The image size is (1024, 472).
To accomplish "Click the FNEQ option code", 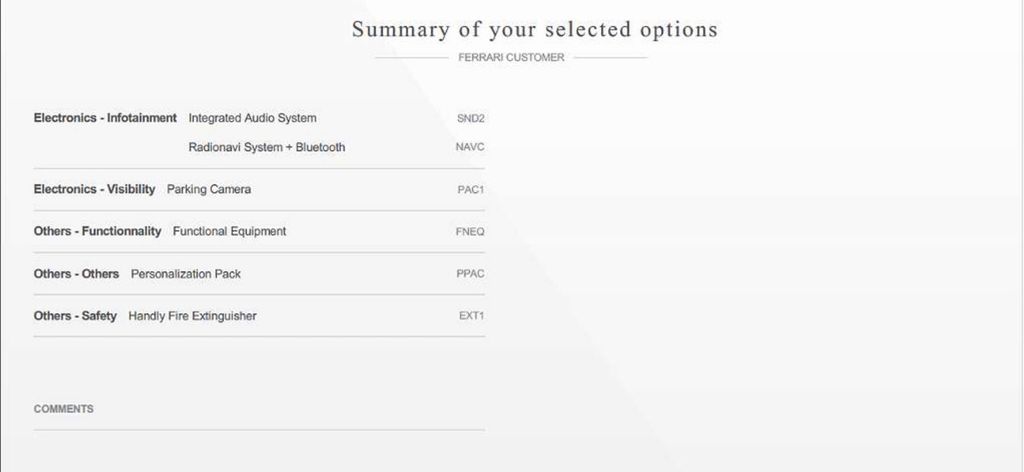I will [470, 231].
